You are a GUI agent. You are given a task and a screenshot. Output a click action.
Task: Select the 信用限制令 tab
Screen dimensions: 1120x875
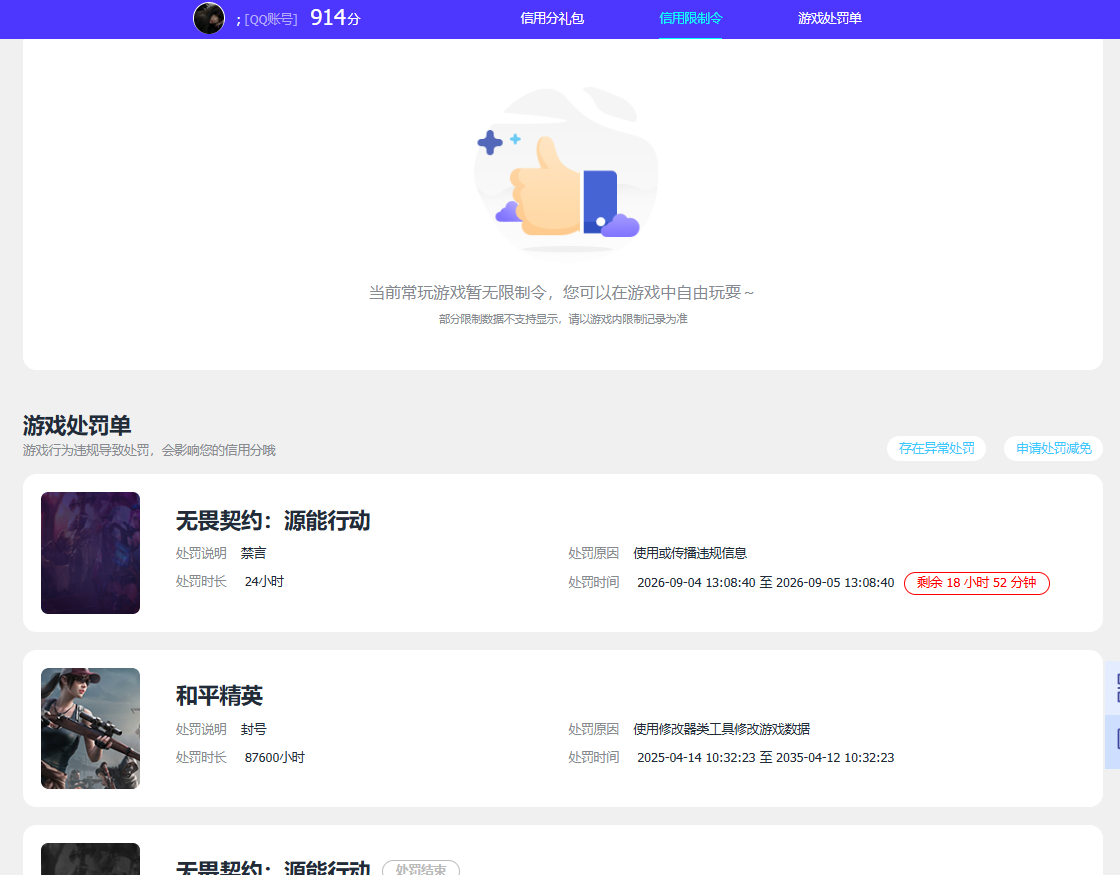pos(690,19)
